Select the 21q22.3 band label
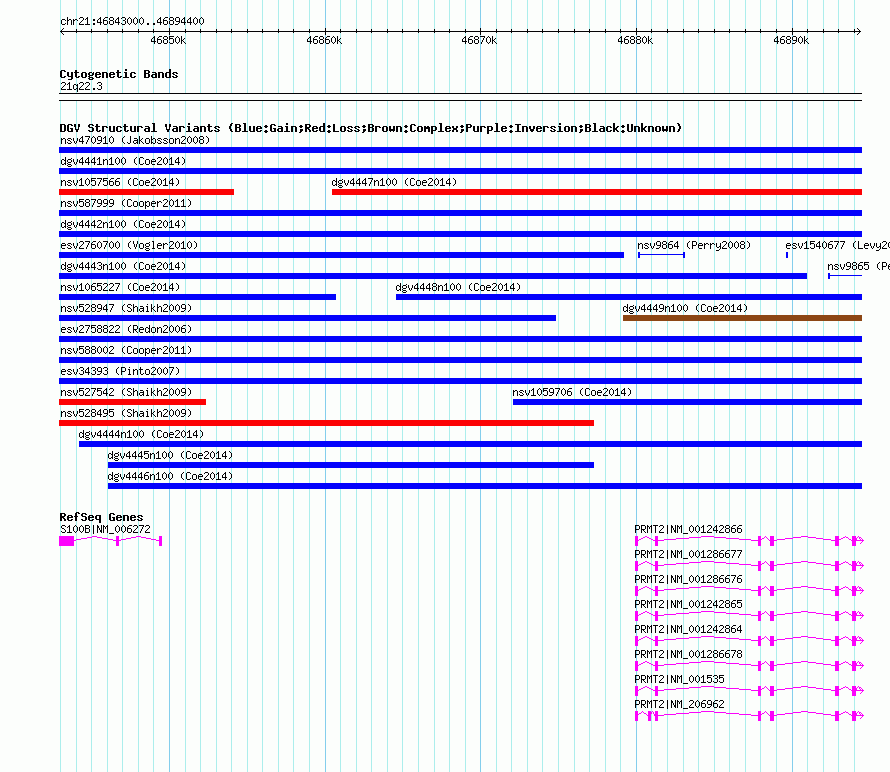890x772 pixels. [81, 86]
